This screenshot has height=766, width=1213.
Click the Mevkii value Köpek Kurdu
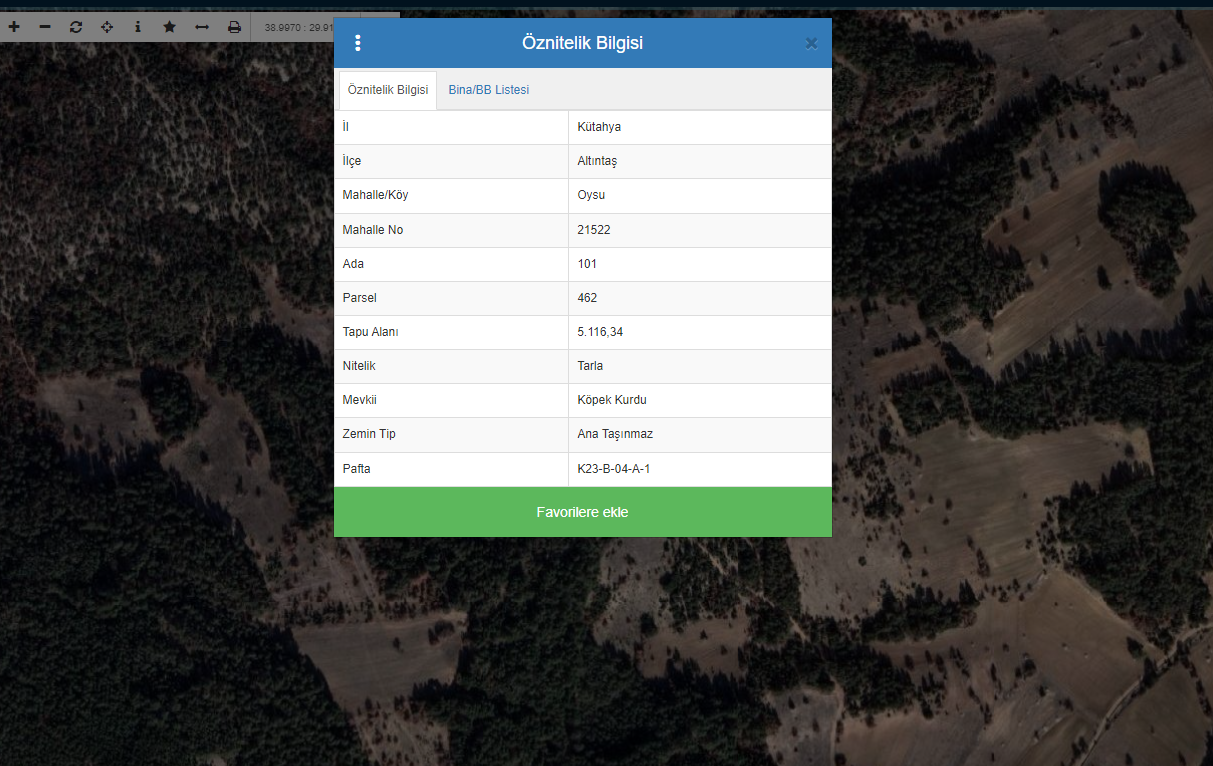tap(612, 400)
